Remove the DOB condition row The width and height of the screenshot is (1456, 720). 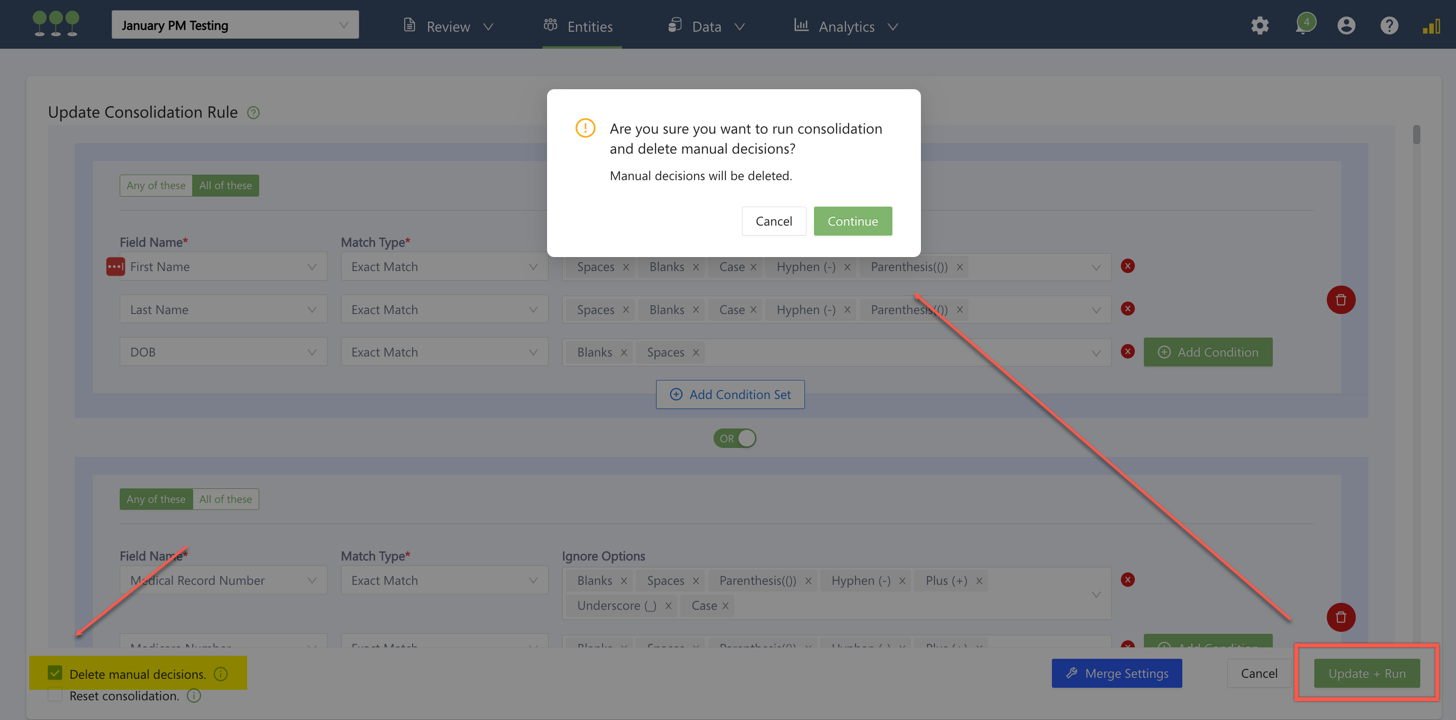(x=1127, y=352)
